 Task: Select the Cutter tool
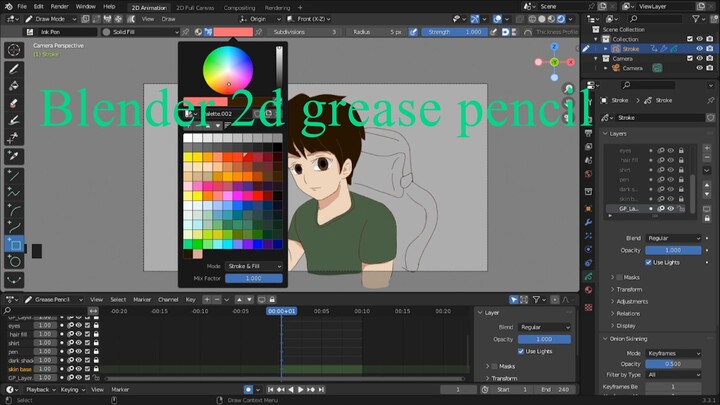click(14, 138)
